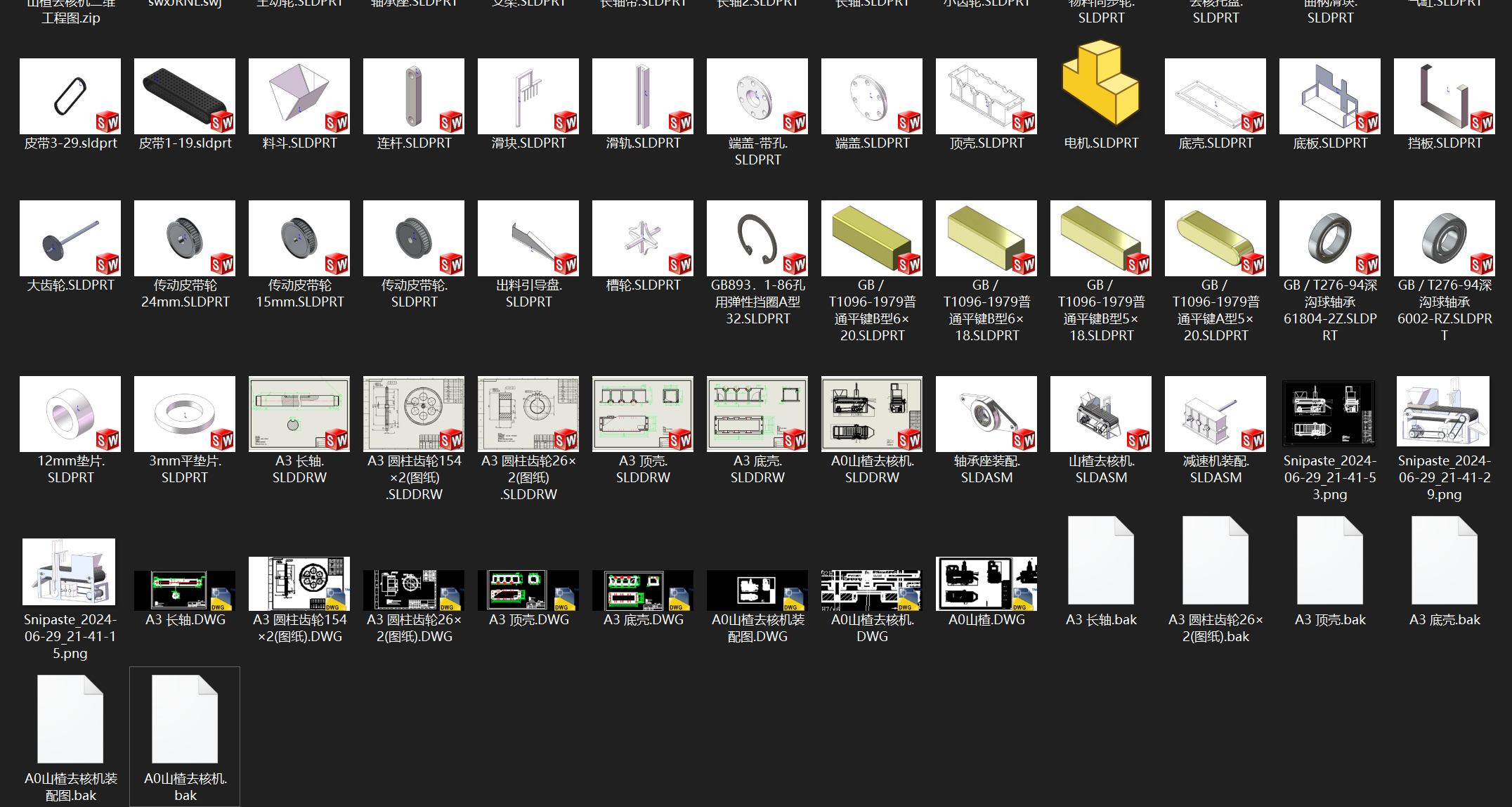Click the 12mm垫片.SLDPRT washer thumbnail

click(70, 414)
